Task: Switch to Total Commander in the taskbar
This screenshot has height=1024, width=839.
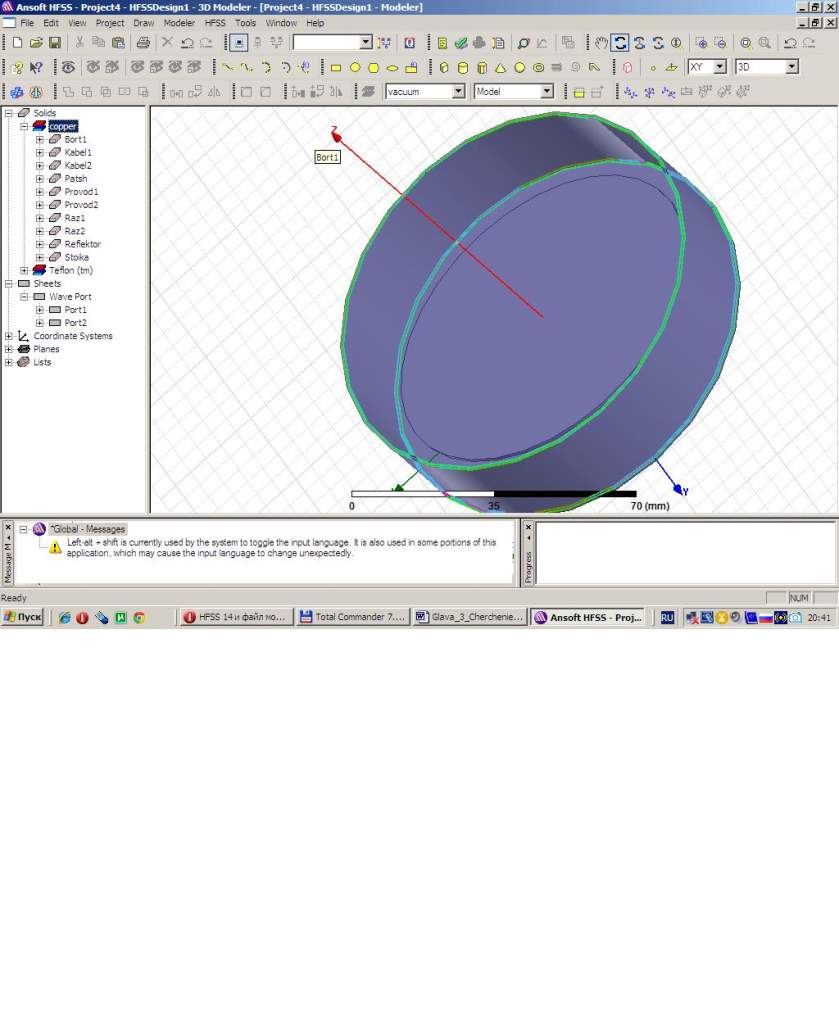Action: pyautogui.click(x=353, y=617)
